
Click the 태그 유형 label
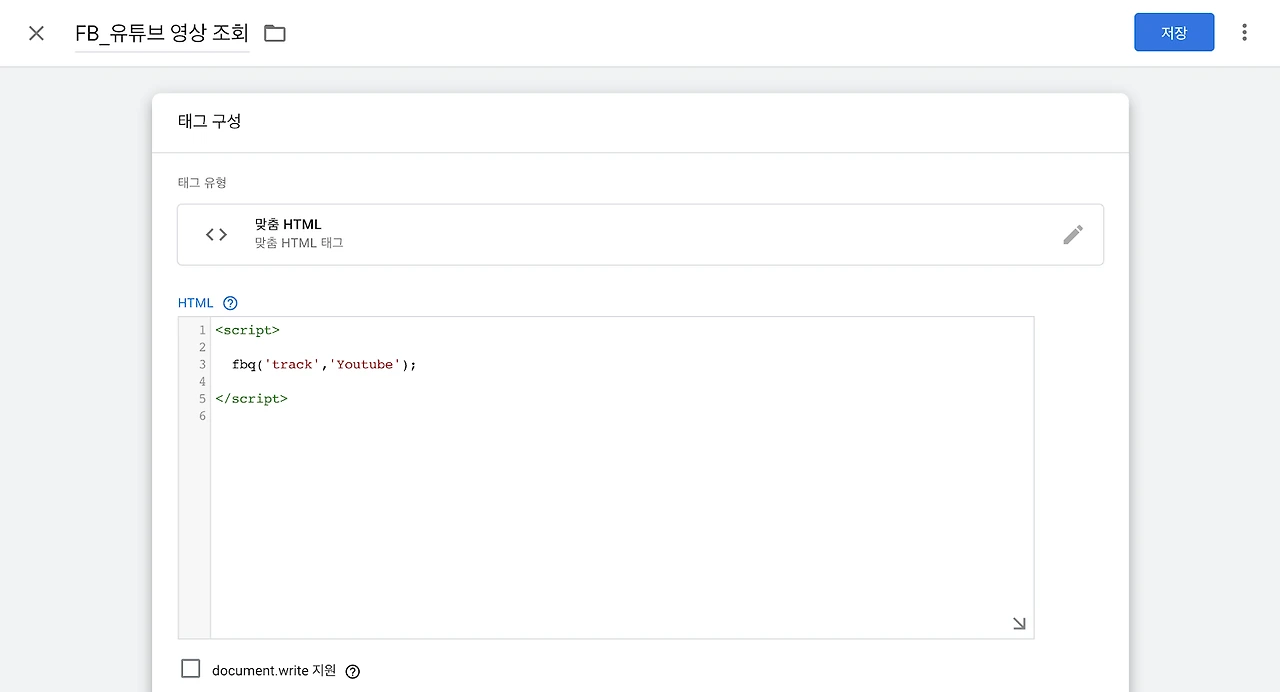[202, 183]
